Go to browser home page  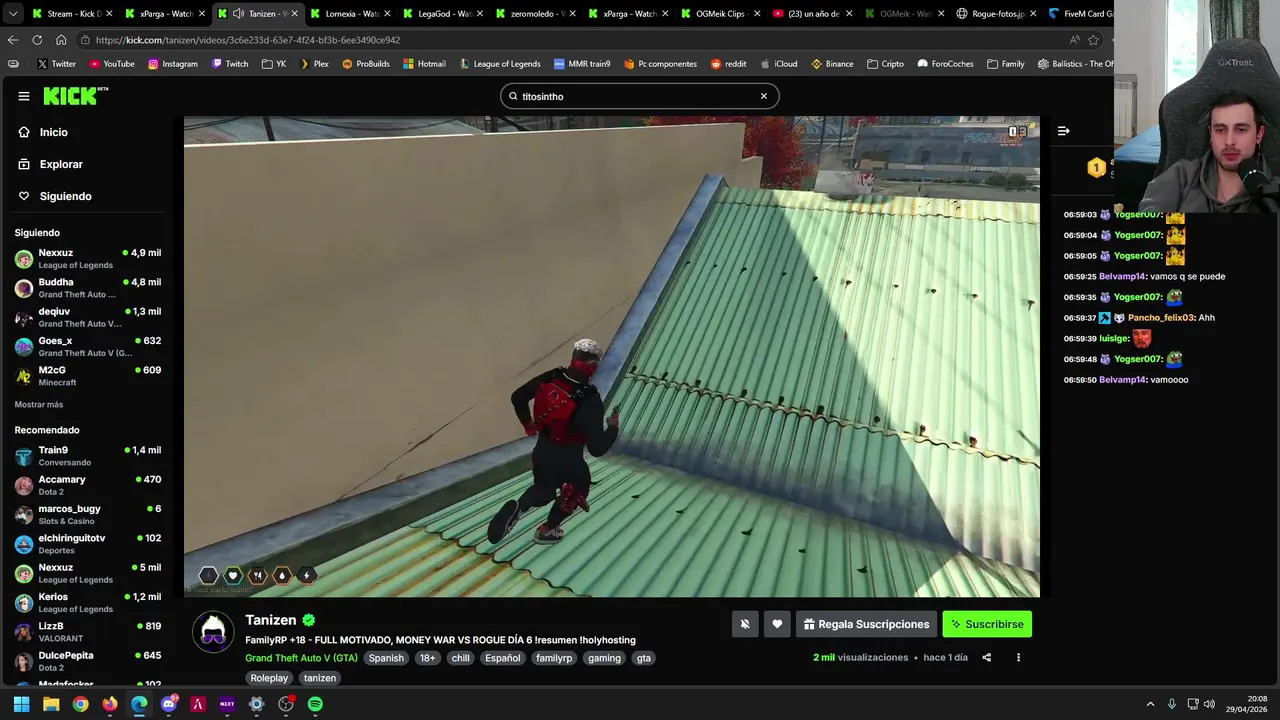tap(61, 40)
